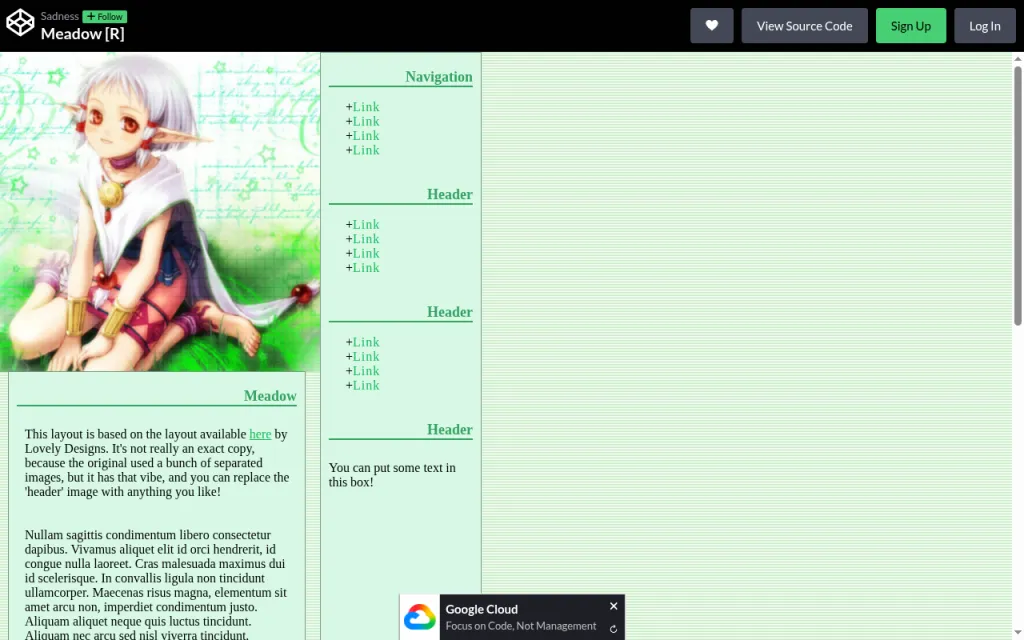Open the Sadness author profile link
The height and width of the screenshot is (640, 1024).
coord(59,16)
